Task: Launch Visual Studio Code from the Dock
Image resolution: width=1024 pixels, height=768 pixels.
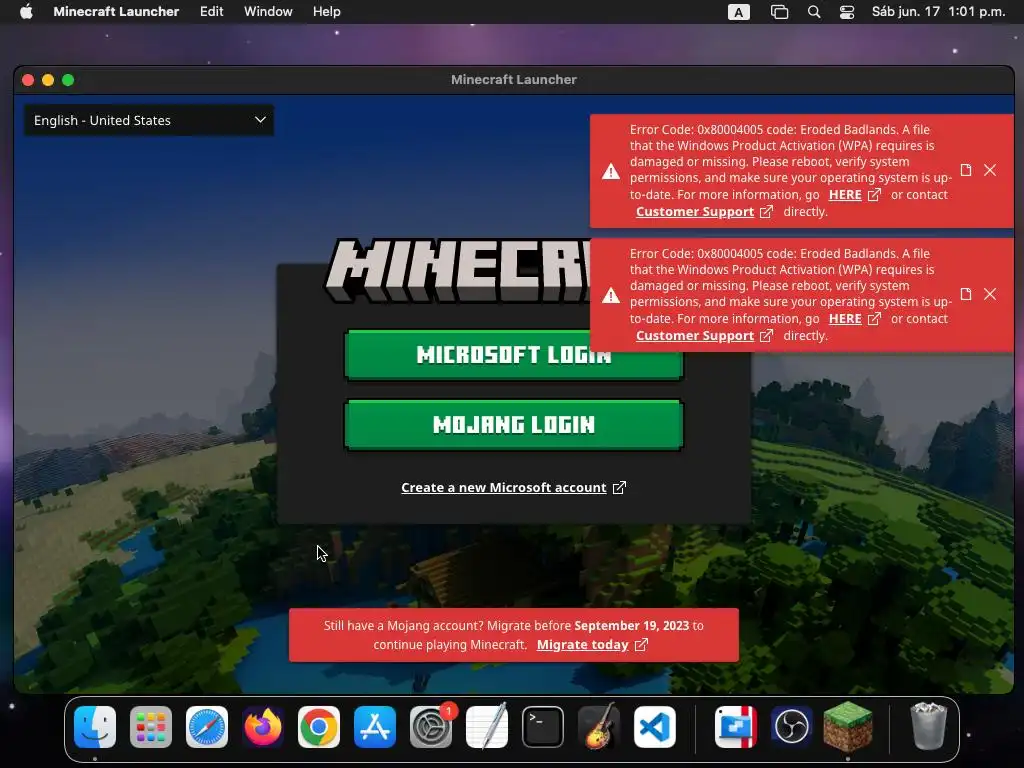Action: [x=654, y=727]
